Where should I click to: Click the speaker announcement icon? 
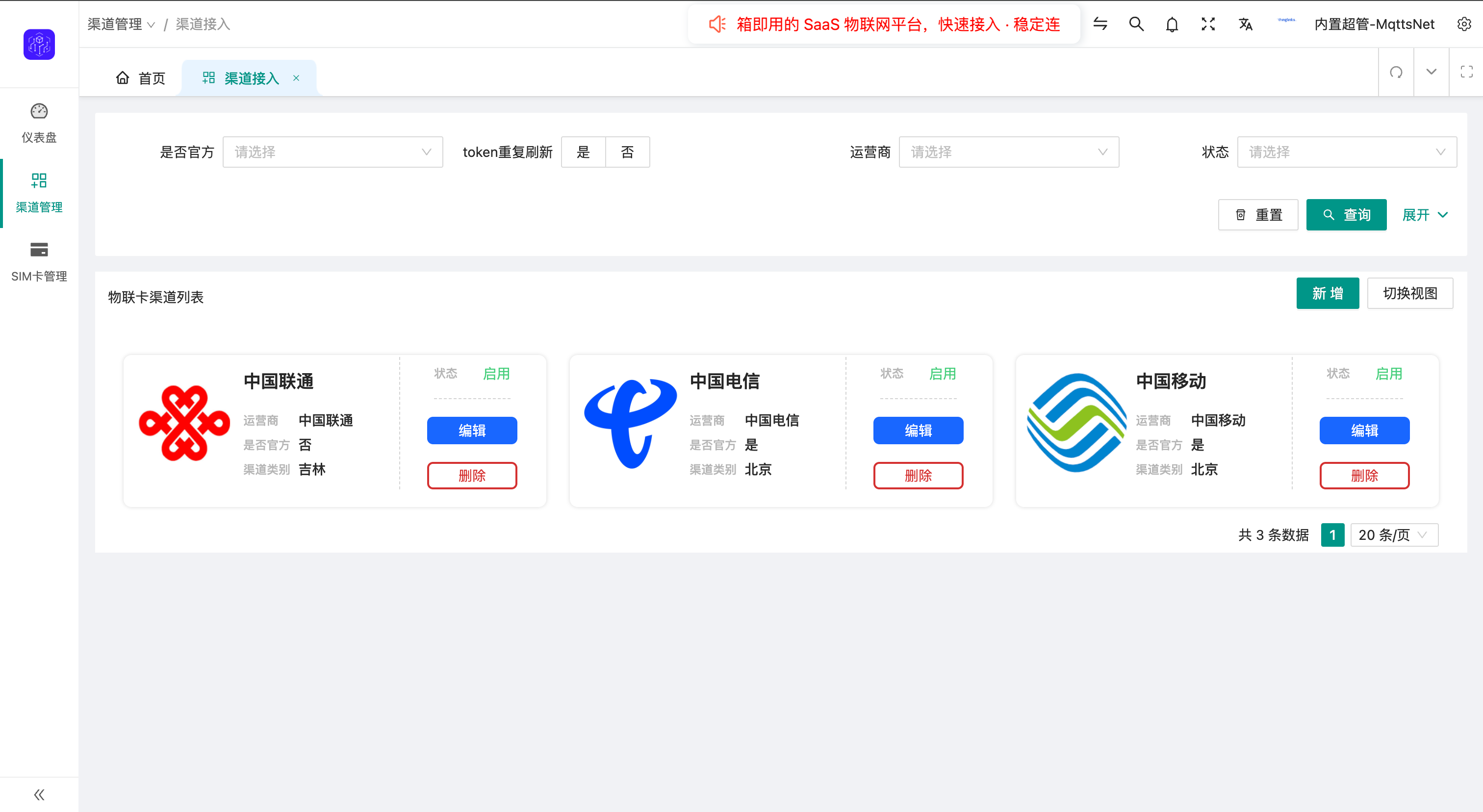717,24
